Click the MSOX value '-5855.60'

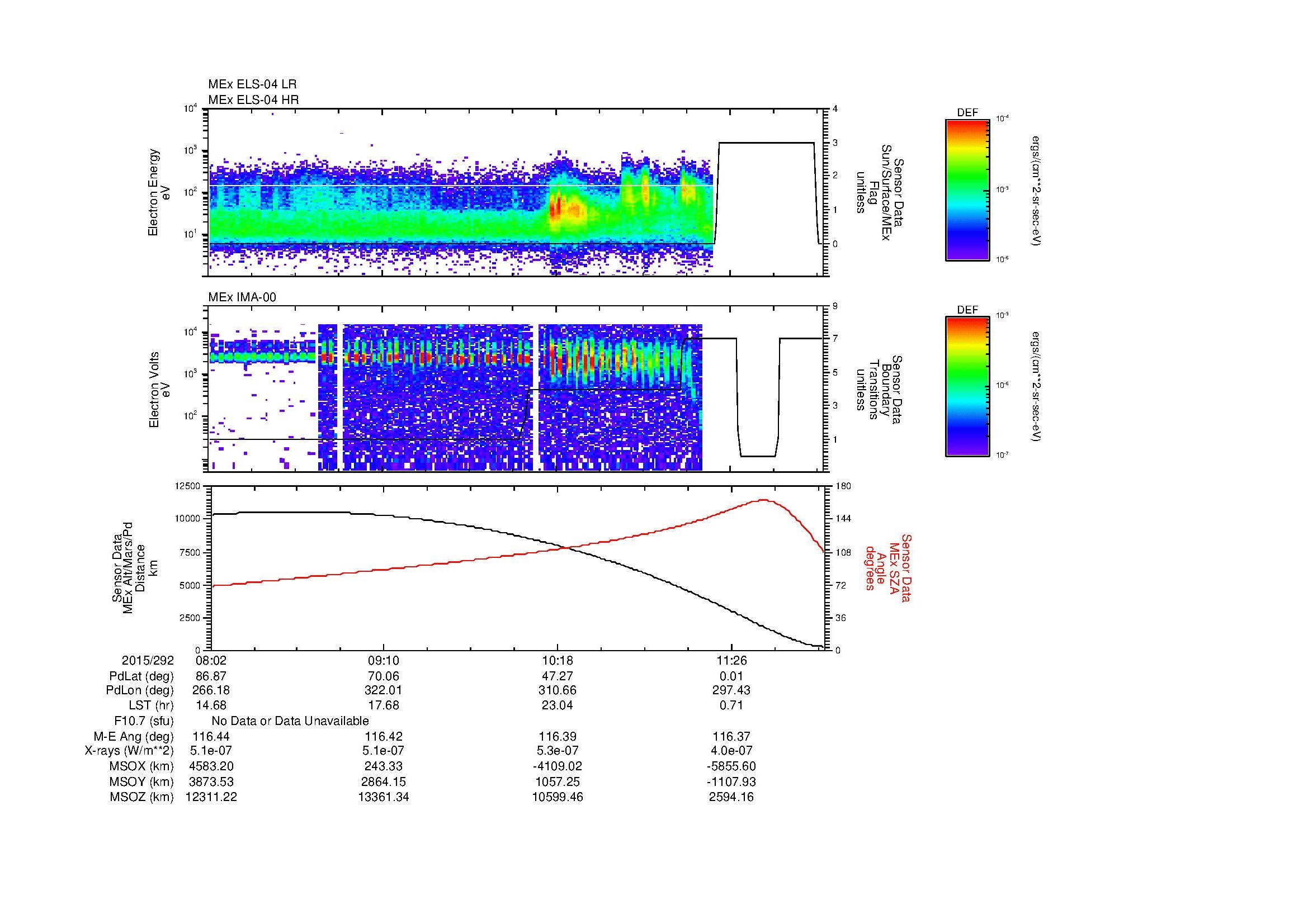click(x=731, y=766)
